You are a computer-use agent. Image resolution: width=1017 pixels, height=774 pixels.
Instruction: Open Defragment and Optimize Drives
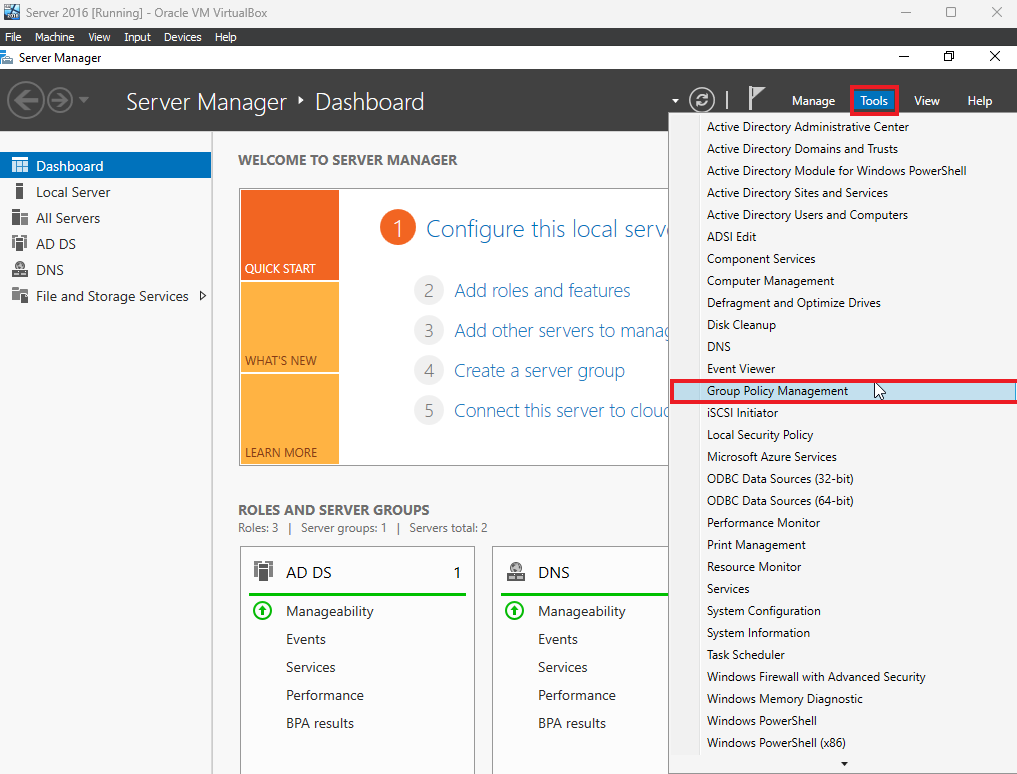(x=793, y=303)
